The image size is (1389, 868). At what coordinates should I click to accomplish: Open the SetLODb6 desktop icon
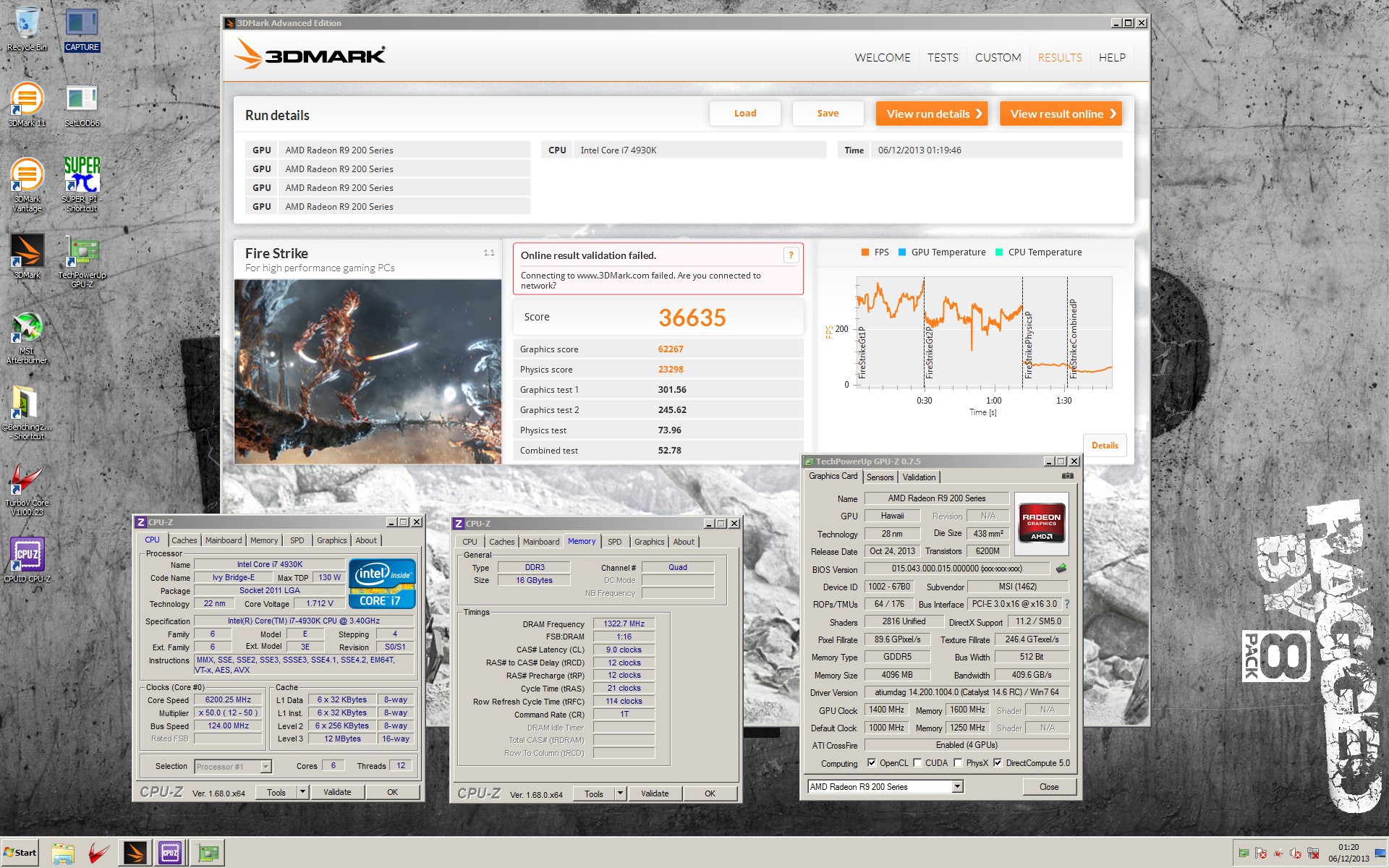click(82, 104)
